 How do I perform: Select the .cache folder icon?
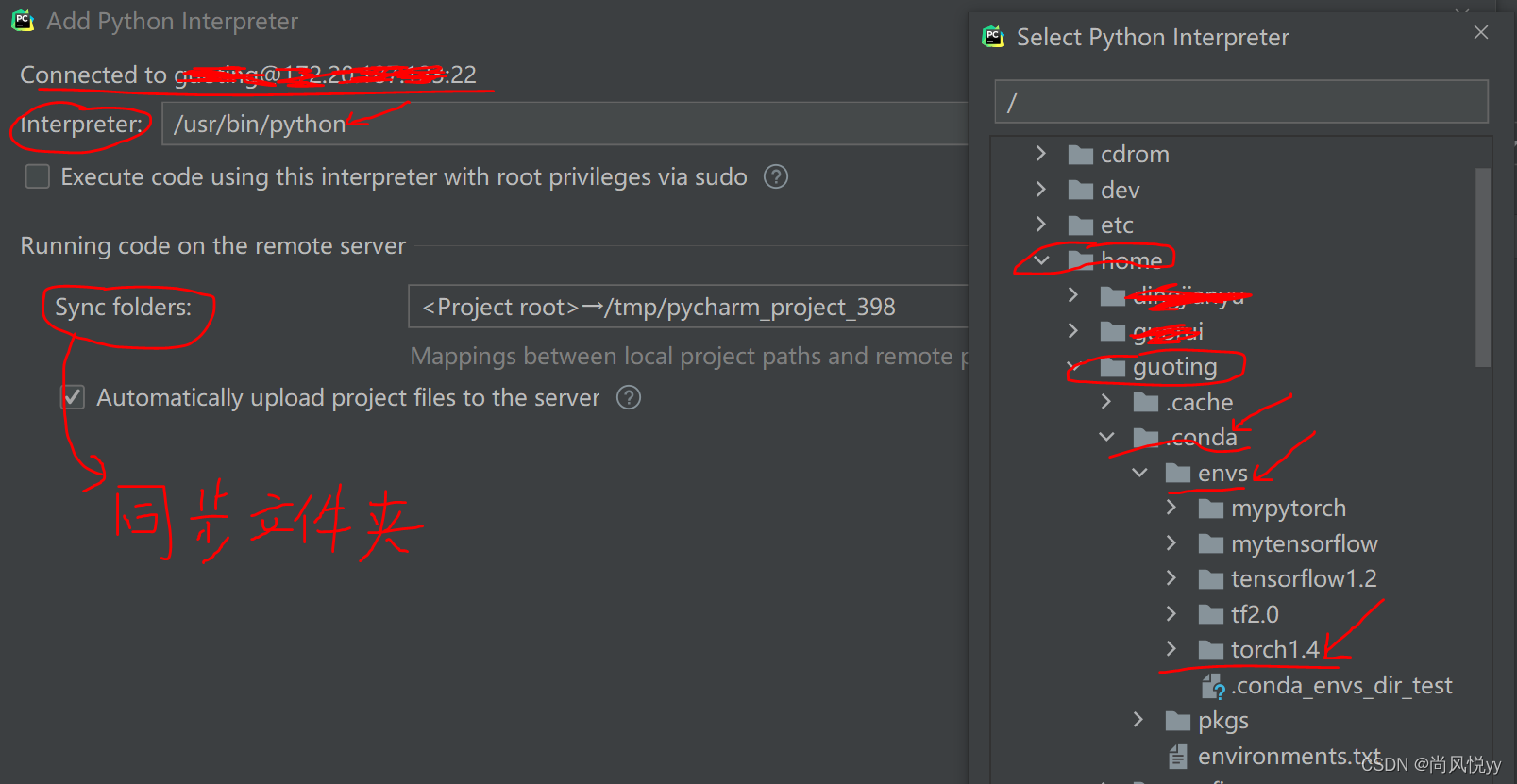pos(1146,403)
